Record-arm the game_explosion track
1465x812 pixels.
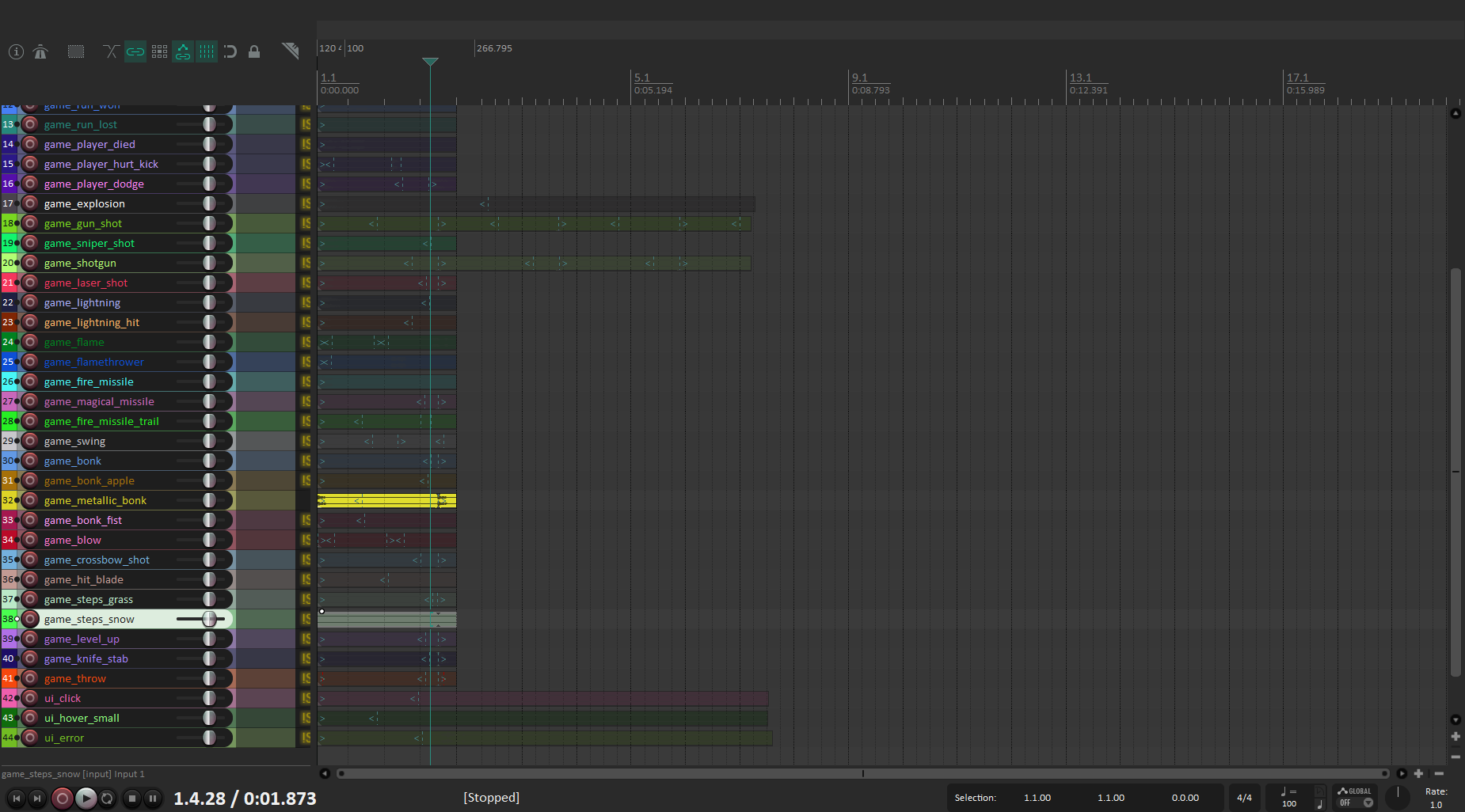pos(30,203)
